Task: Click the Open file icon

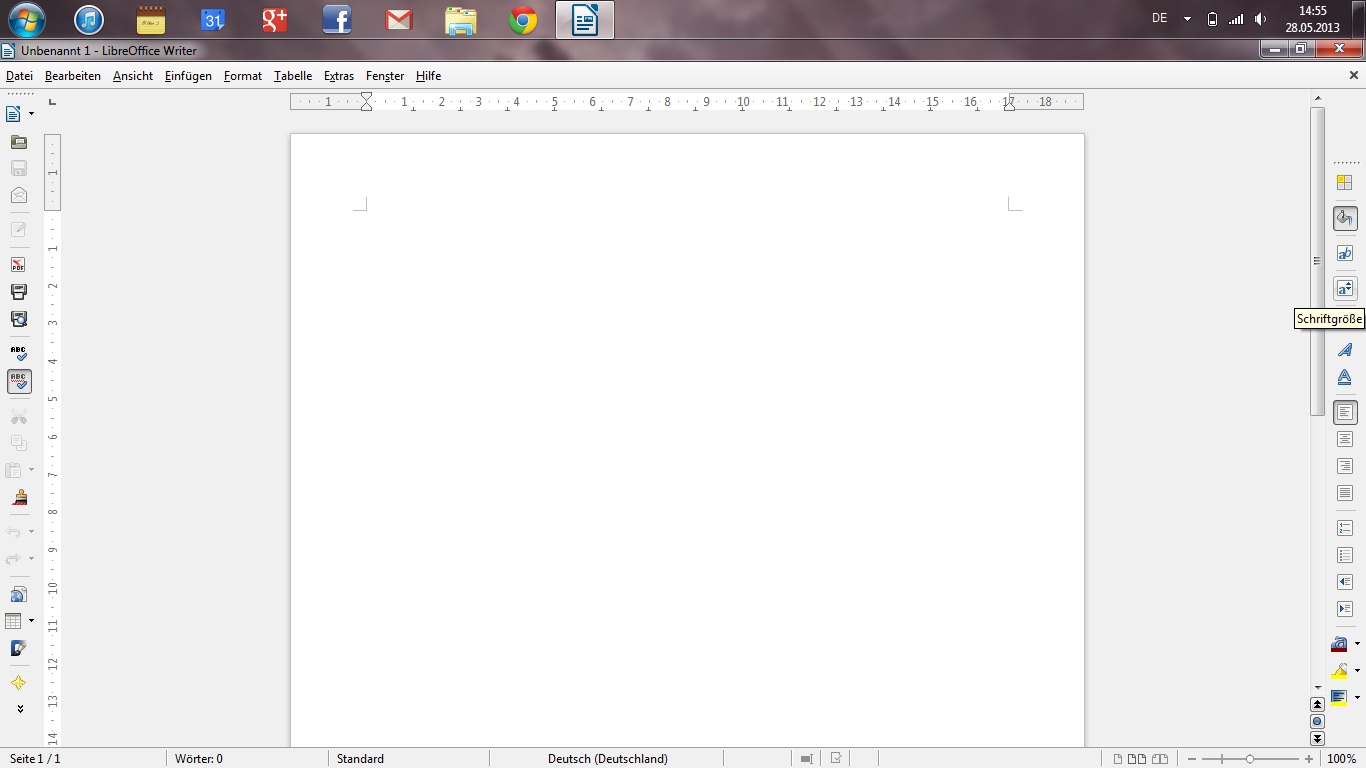Action: tap(18, 142)
